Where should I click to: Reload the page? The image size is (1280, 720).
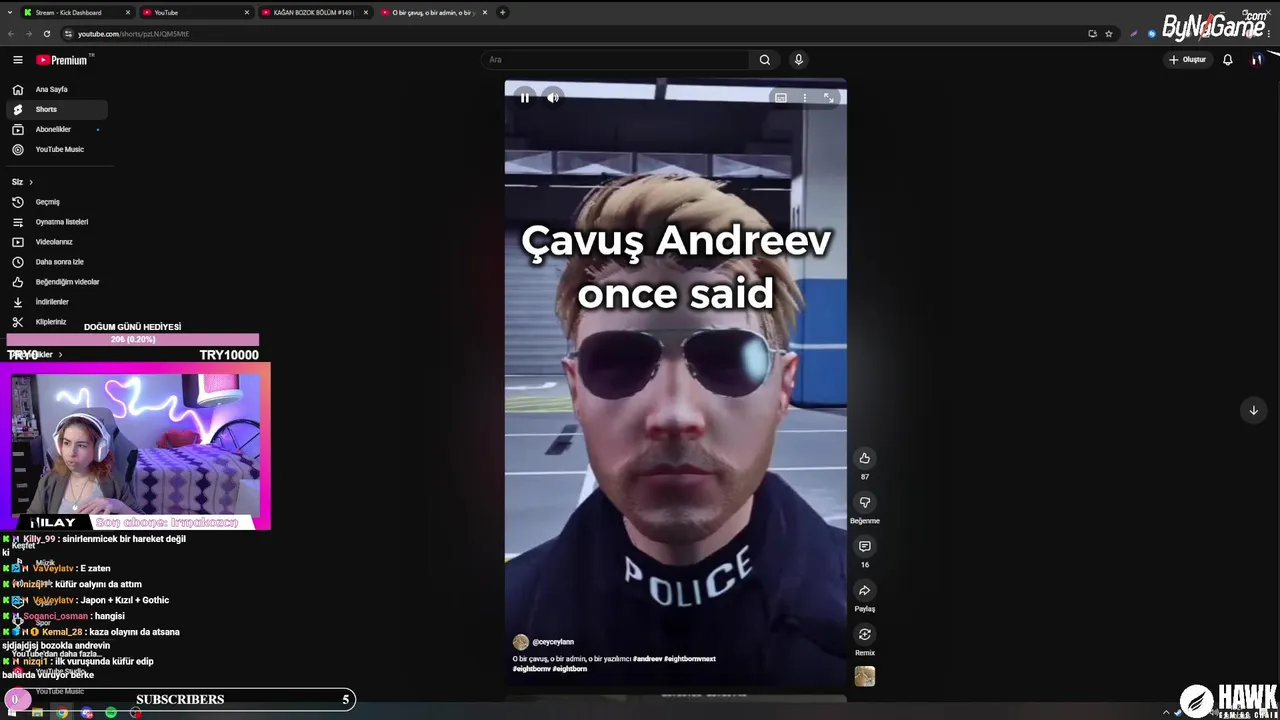click(46, 33)
